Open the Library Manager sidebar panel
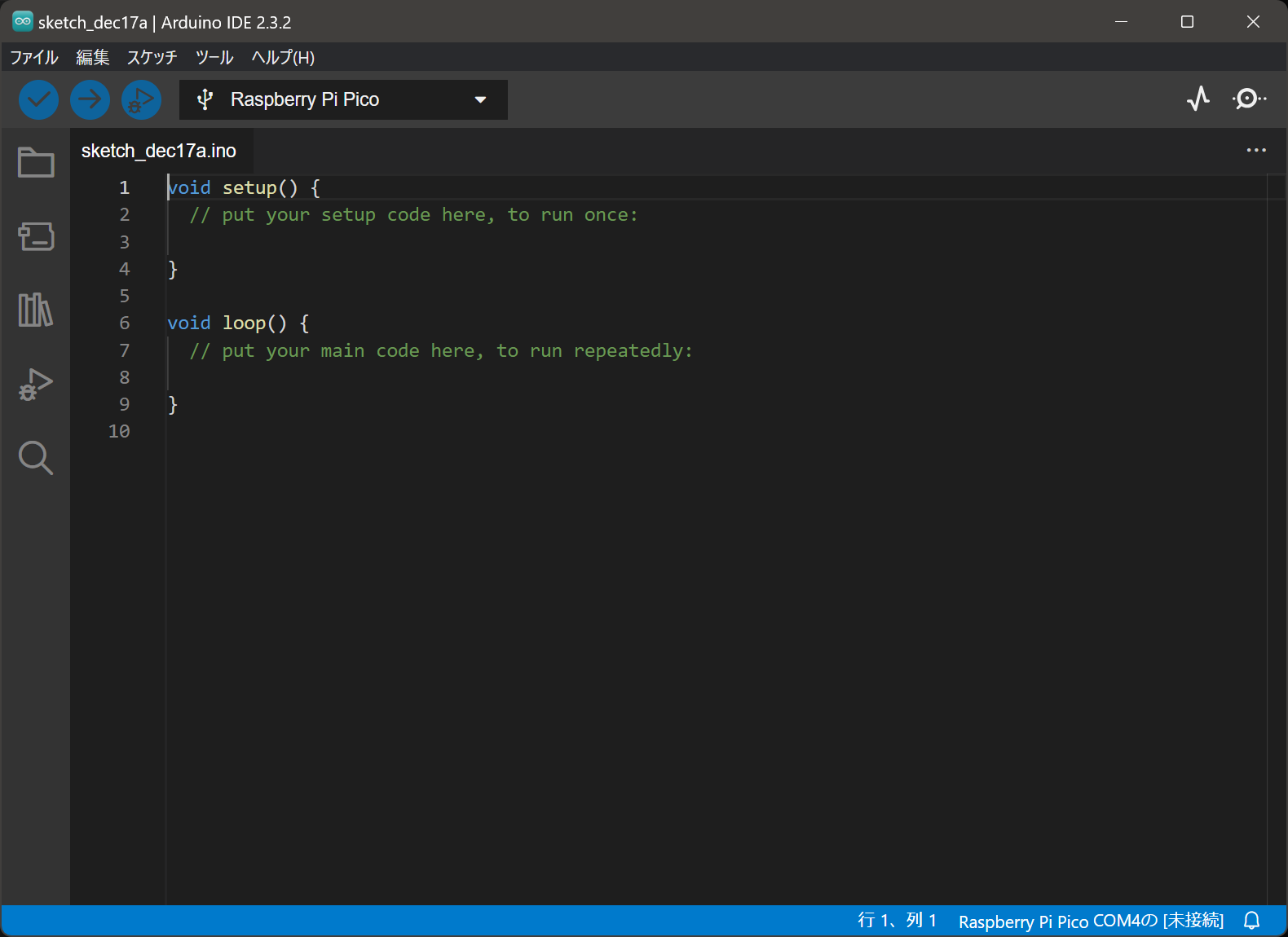Image resolution: width=1288 pixels, height=937 pixels. (x=36, y=310)
